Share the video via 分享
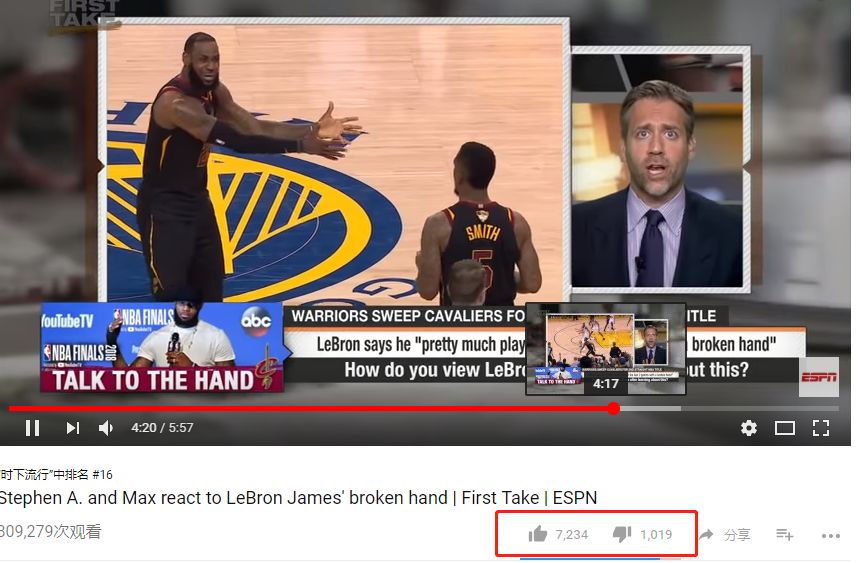860x563 pixels. [725, 534]
